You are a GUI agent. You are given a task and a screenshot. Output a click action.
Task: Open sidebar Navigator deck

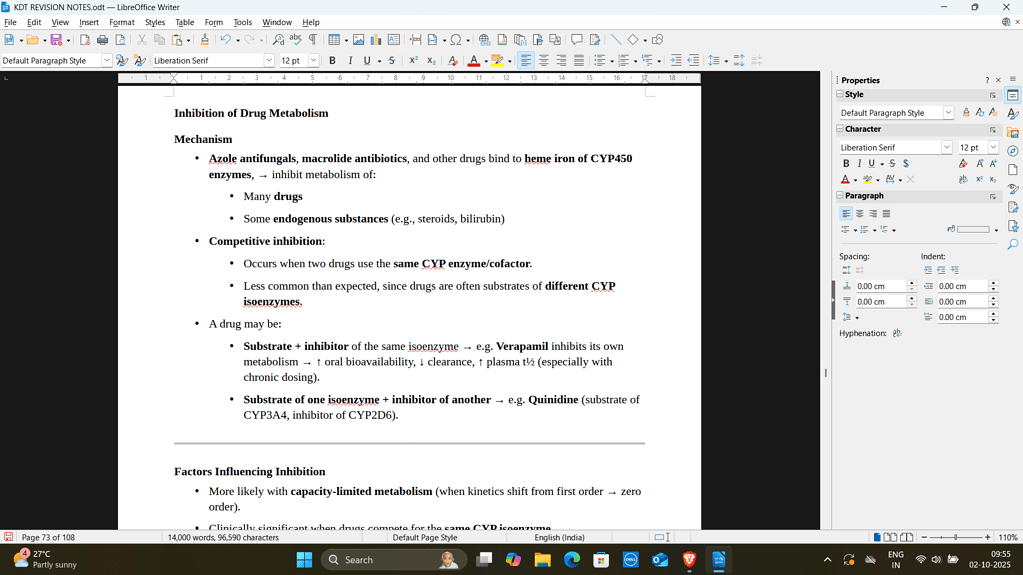click(x=1013, y=151)
